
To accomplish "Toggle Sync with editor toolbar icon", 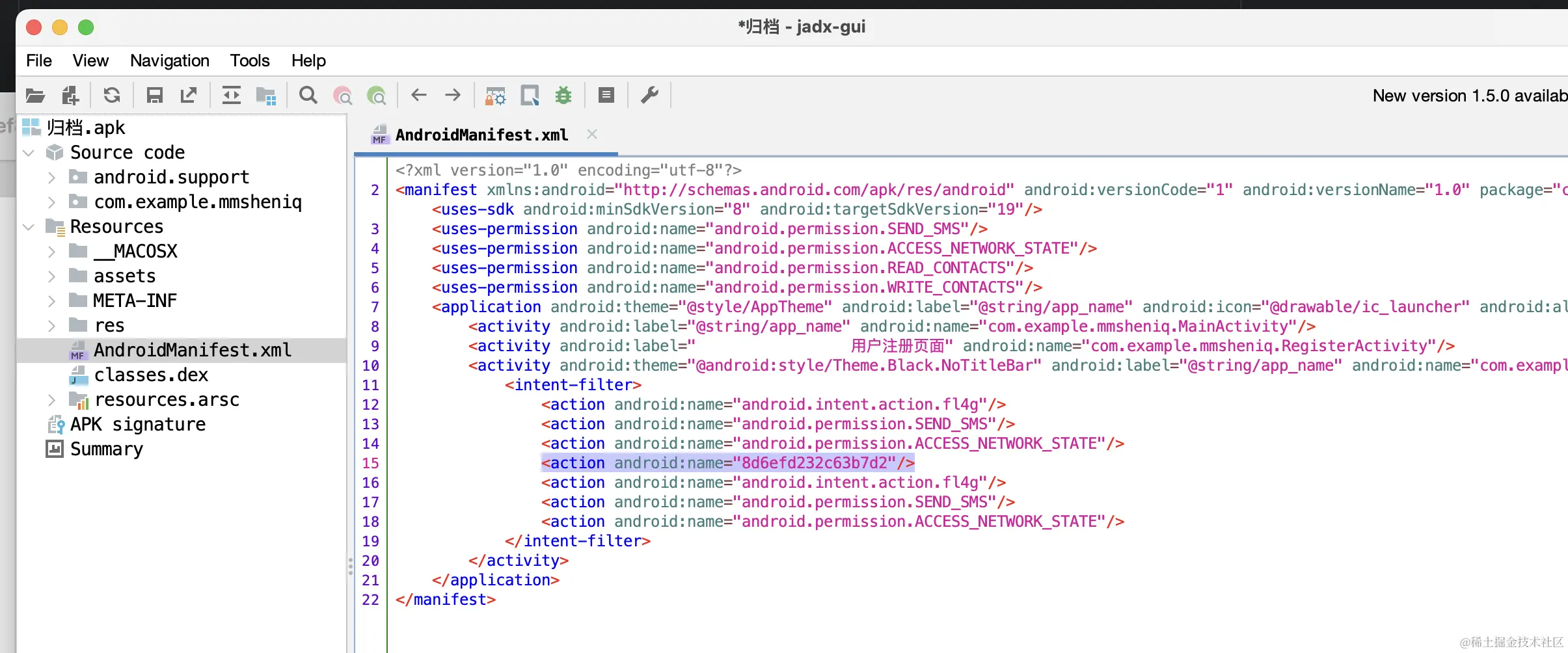I will click(x=232, y=96).
